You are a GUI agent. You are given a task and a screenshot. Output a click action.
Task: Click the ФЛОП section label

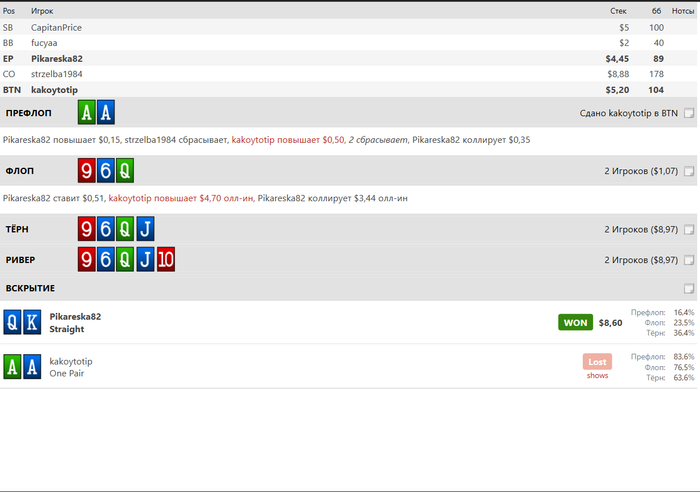point(20,171)
